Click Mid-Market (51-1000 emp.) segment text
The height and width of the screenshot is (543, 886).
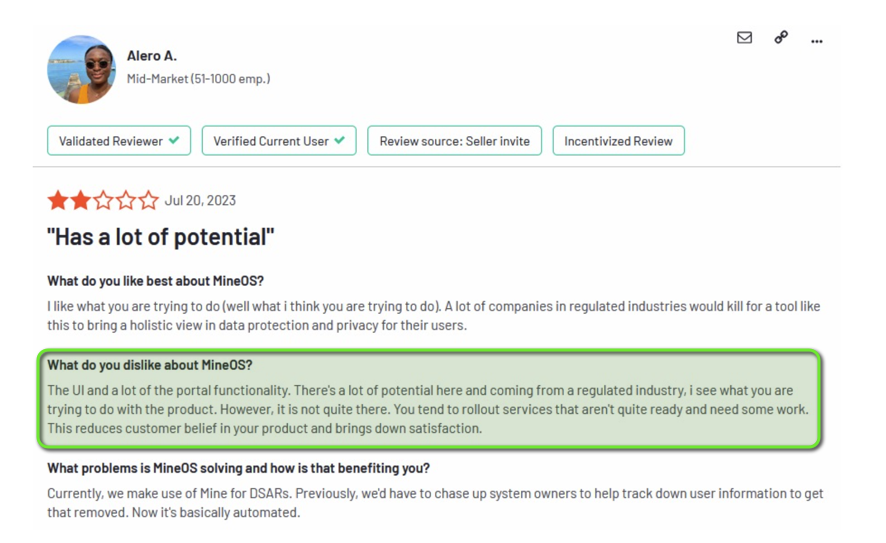click(x=198, y=79)
